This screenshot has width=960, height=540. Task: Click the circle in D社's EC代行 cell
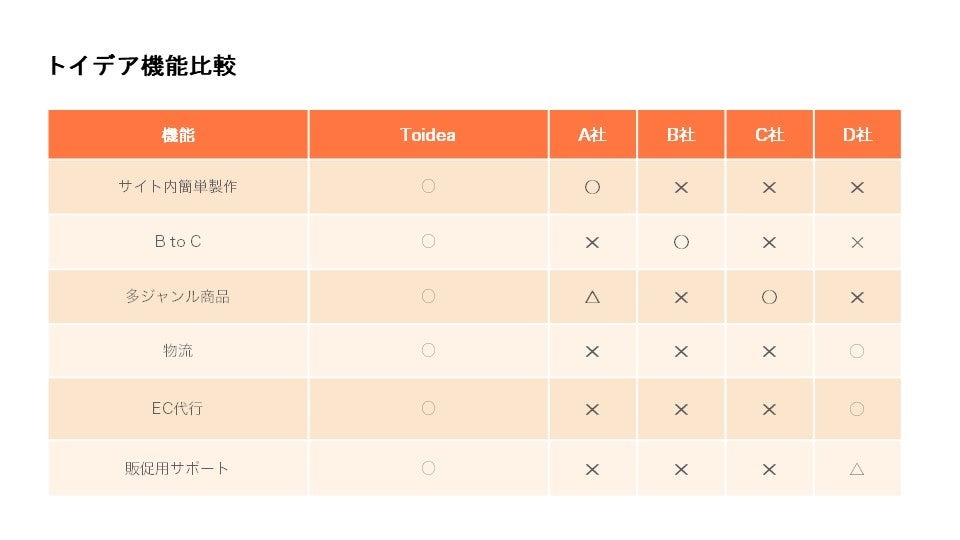pos(857,408)
